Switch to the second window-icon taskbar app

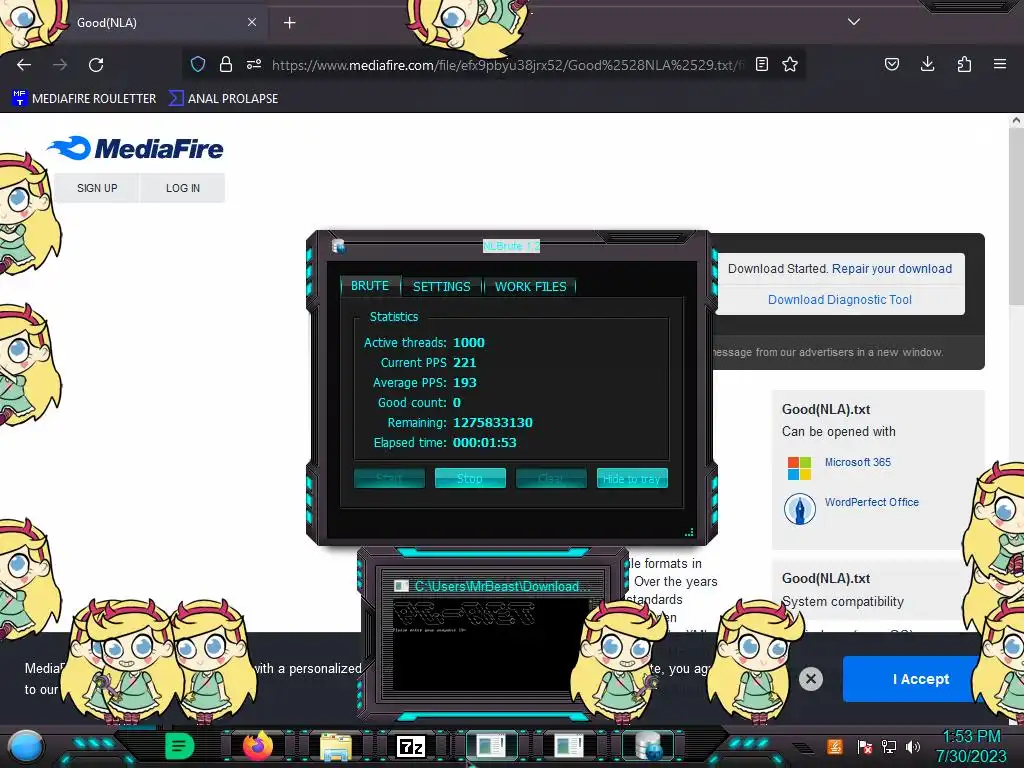[x=568, y=746]
